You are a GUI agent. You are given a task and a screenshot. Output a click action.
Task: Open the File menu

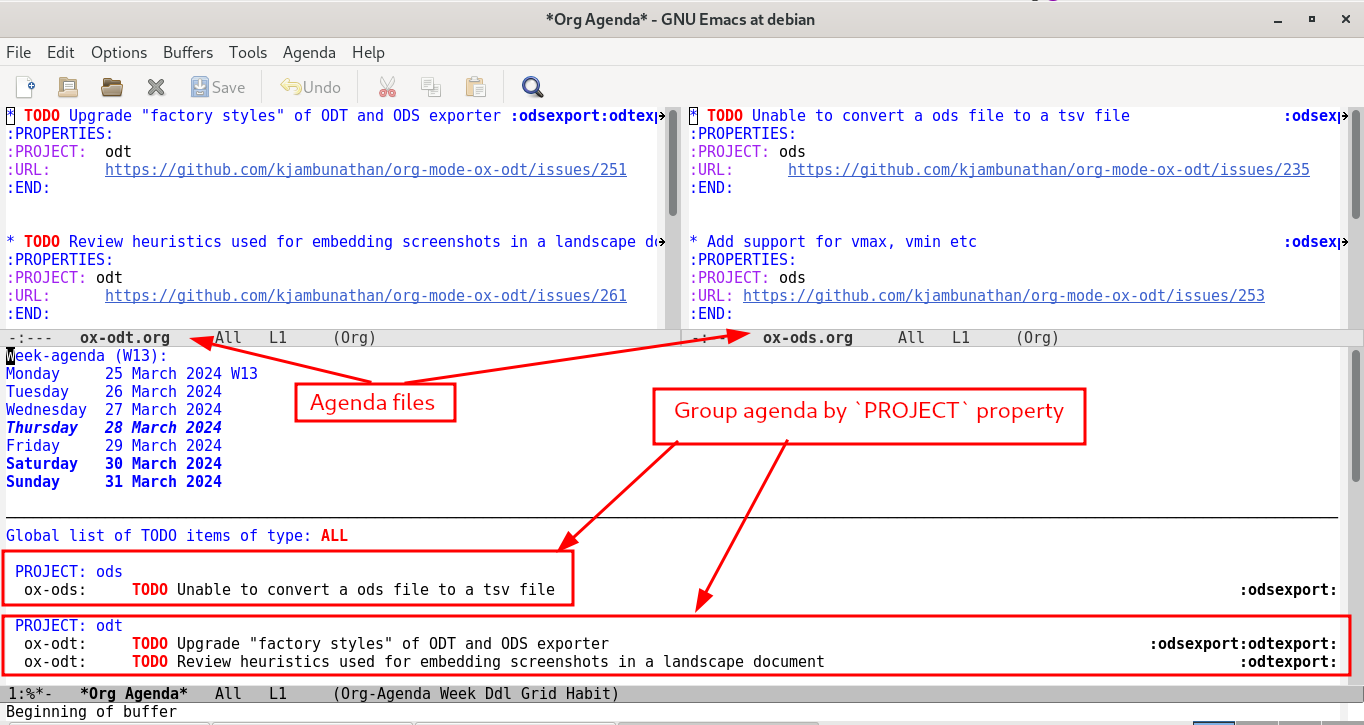coord(19,52)
